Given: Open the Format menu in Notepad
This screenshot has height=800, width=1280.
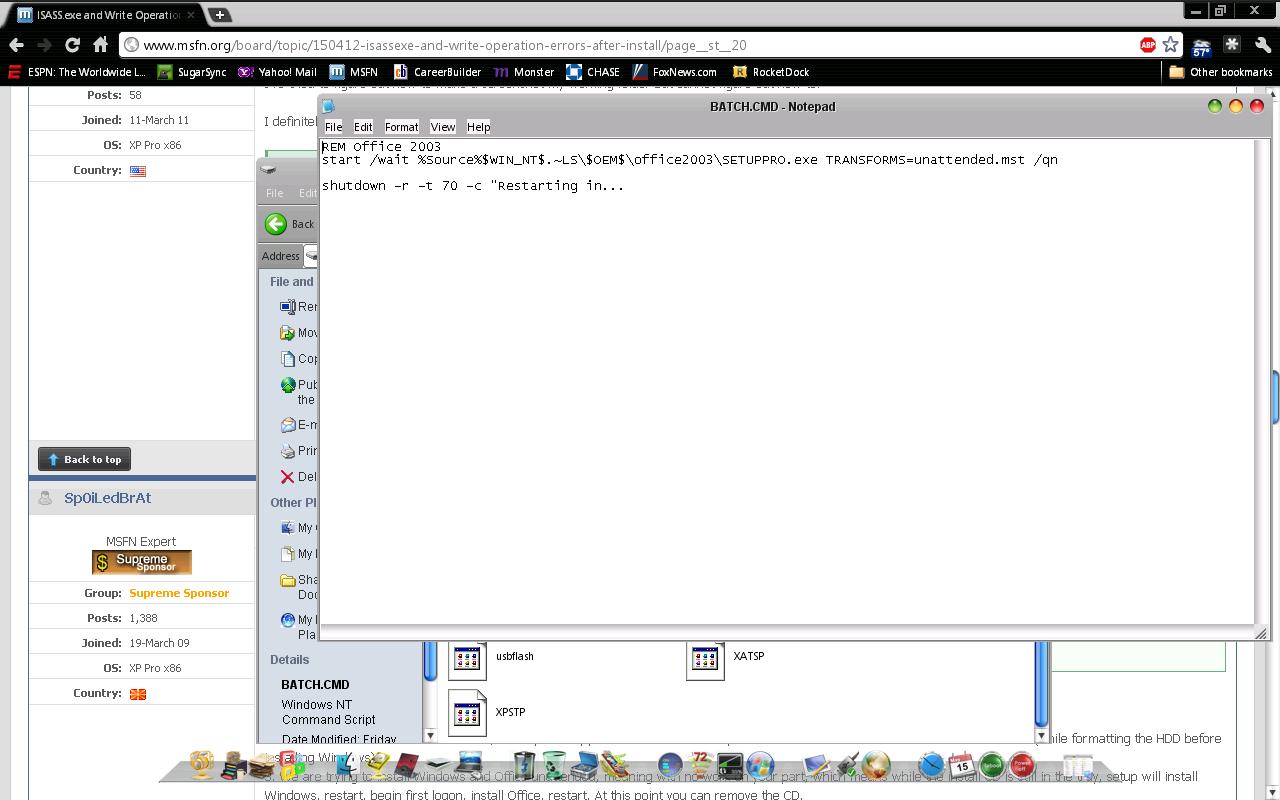Looking at the screenshot, I should 401,127.
